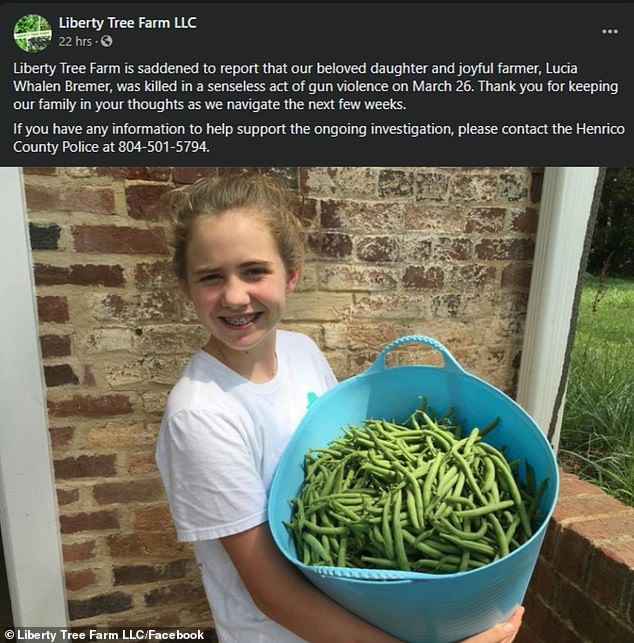This screenshot has width=634, height=643.
Task: Click the phone number 804-501-5794
Action: coord(163,147)
